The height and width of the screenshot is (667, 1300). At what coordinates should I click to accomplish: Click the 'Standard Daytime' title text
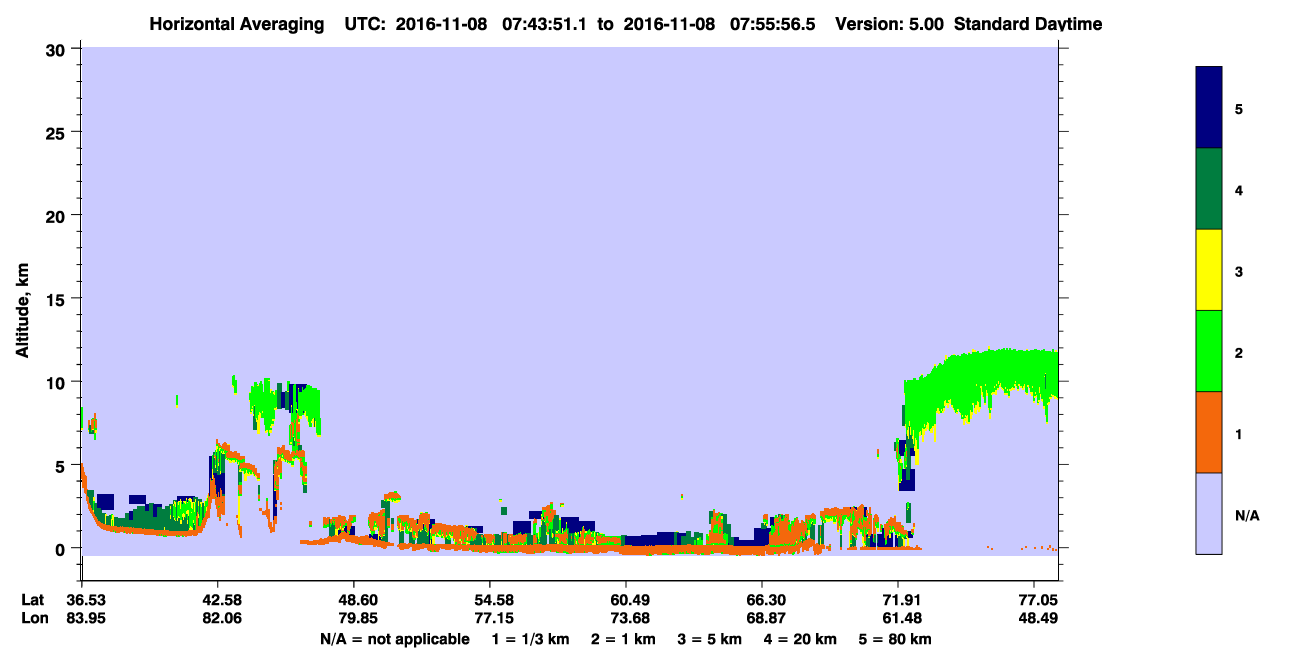tap(1028, 24)
